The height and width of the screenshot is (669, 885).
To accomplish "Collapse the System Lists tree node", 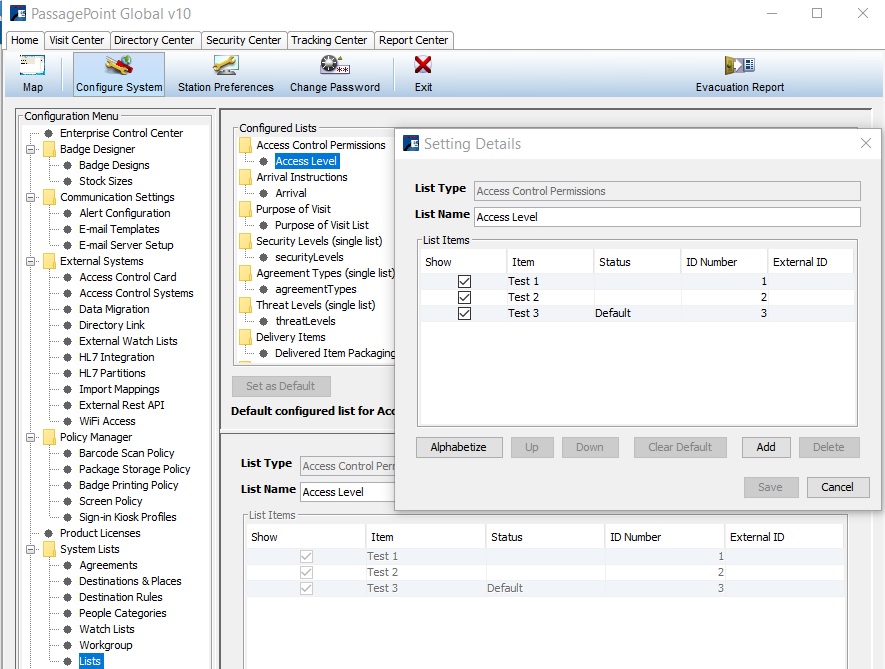I will 31,549.
